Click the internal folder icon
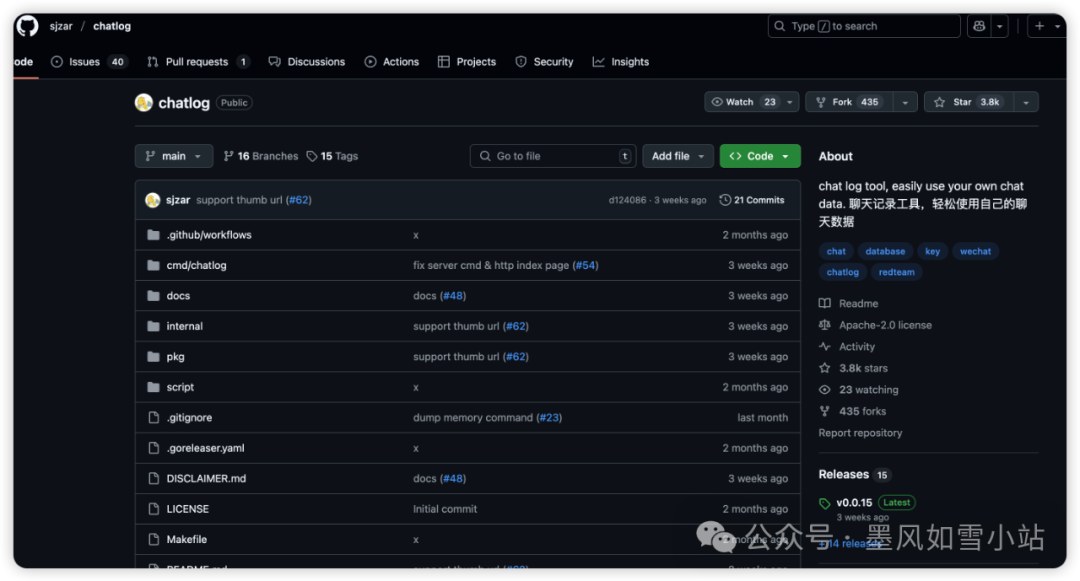 154,326
